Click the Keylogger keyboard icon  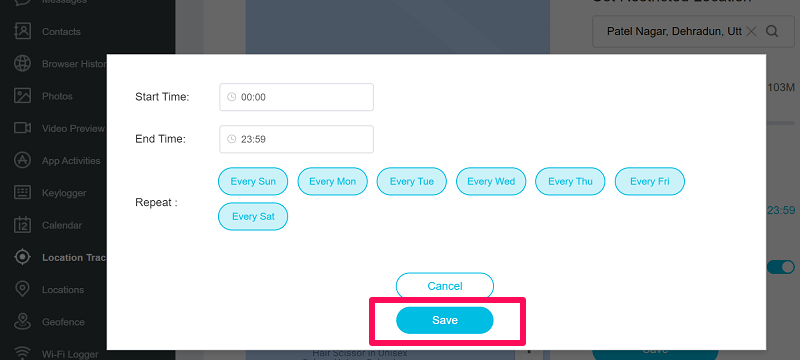coord(22,193)
